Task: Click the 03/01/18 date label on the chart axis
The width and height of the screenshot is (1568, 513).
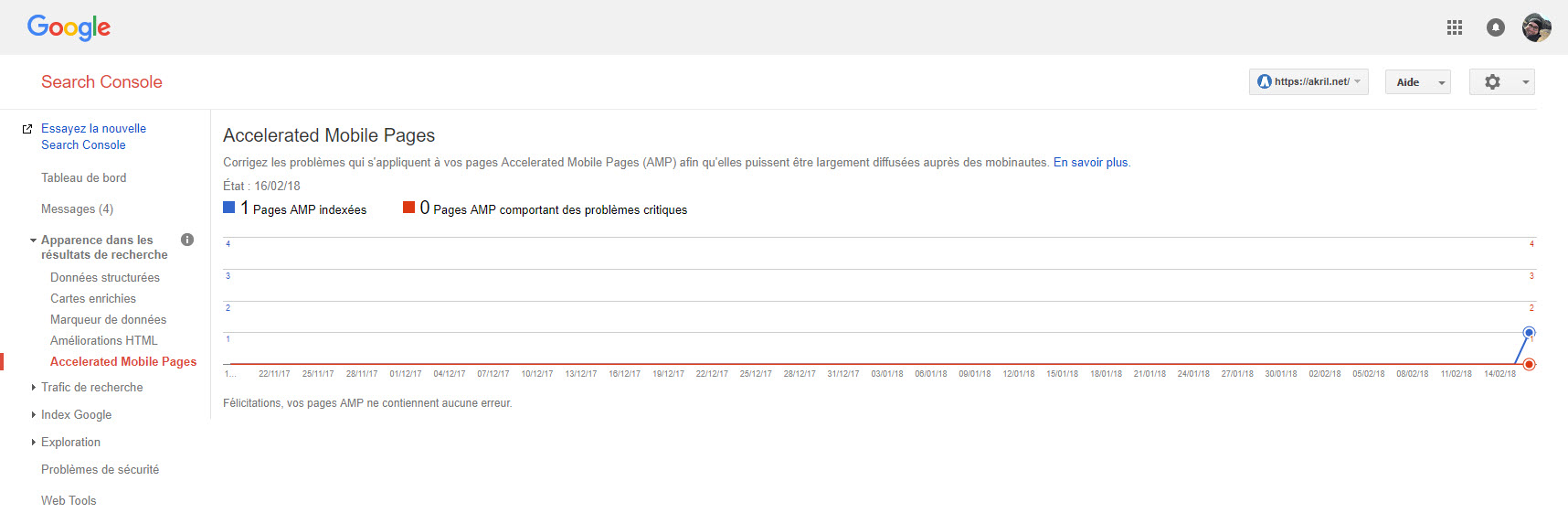Action: pos(887,374)
